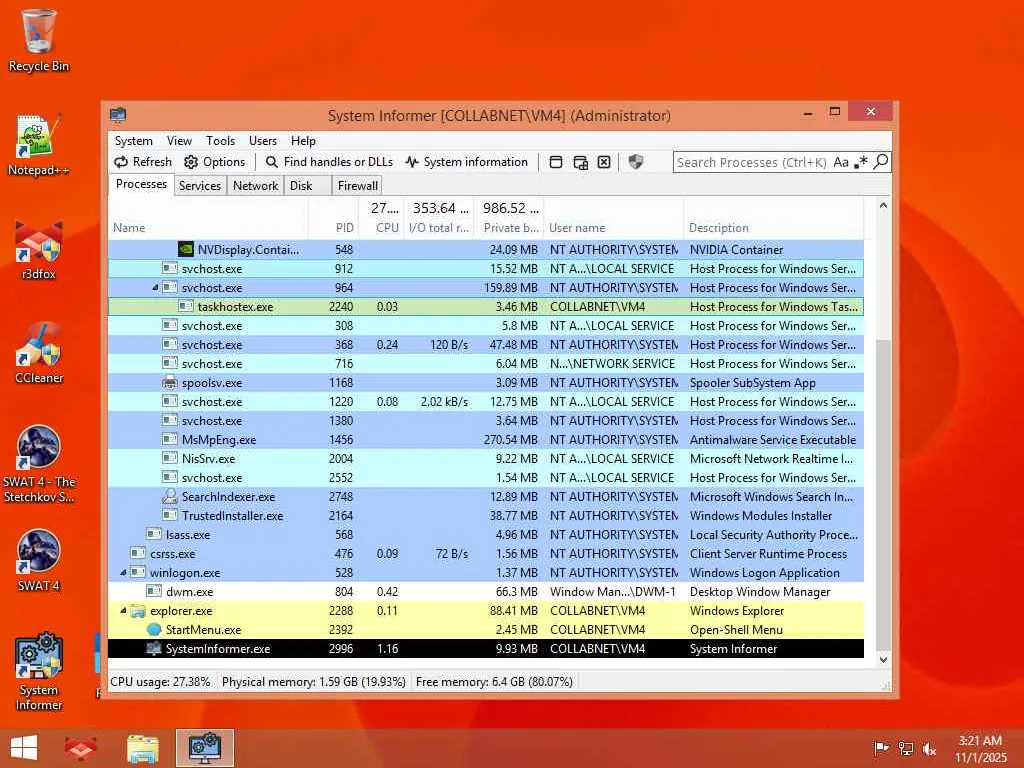The height and width of the screenshot is (768, 1024).
Task: Click the network tray icon
Action: tap(906, 748)
